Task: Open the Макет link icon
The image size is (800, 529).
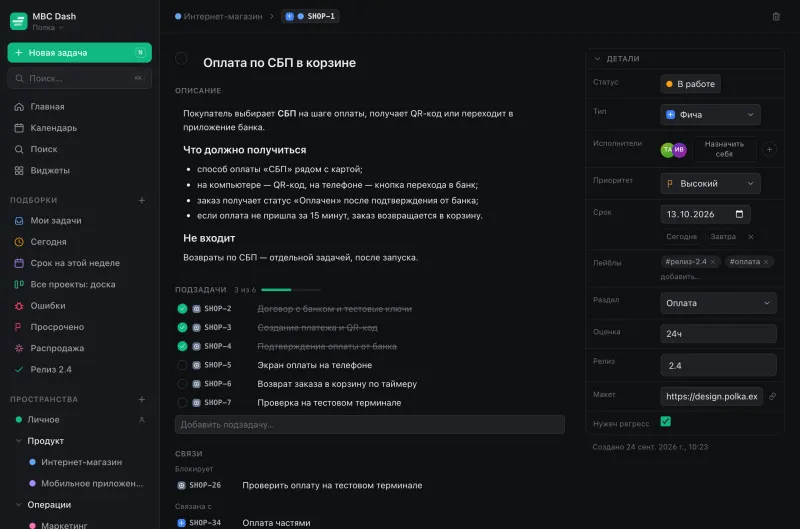Action: 772,396
